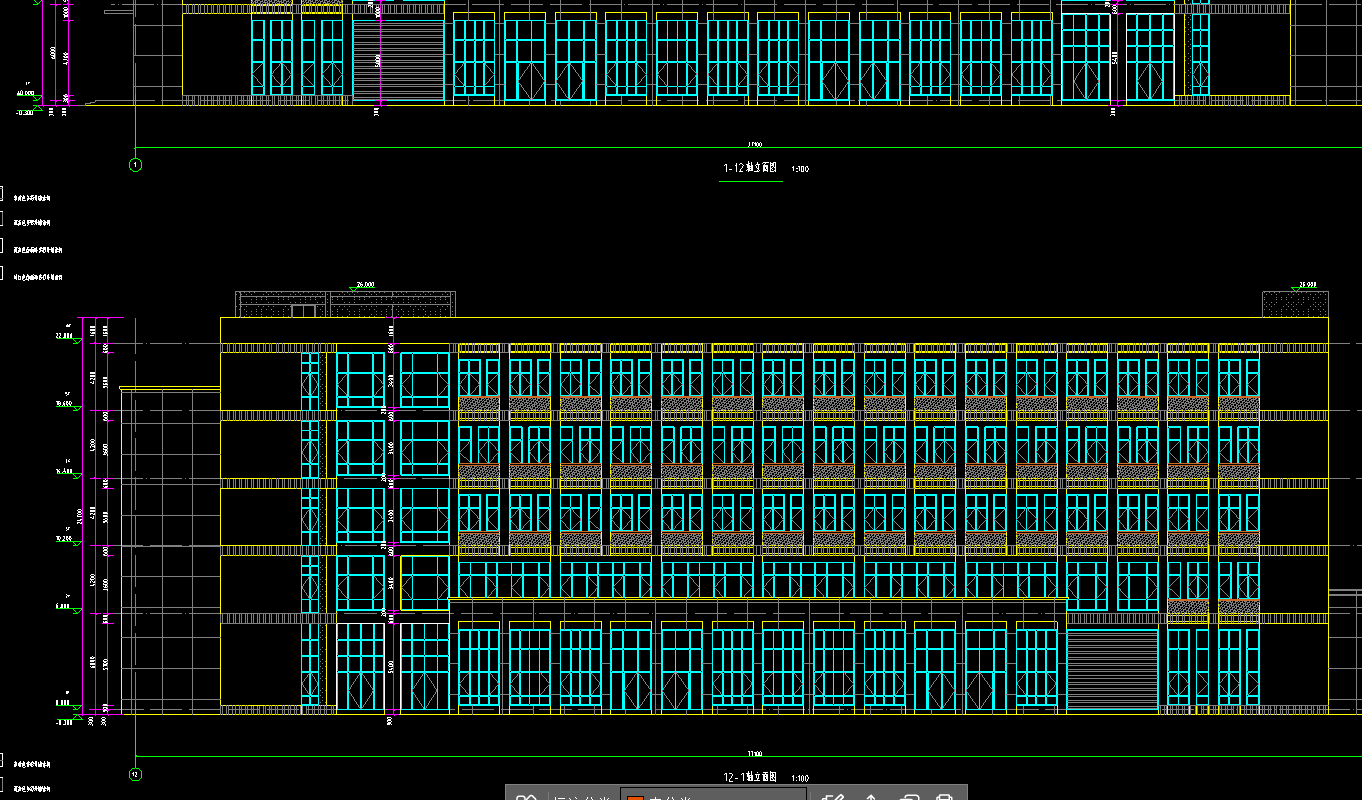The width and height of the screenshot is (1362, 800).
Task: Select the "12-1 轴立面图" drawing title
Action: click(x=750, y=777)
